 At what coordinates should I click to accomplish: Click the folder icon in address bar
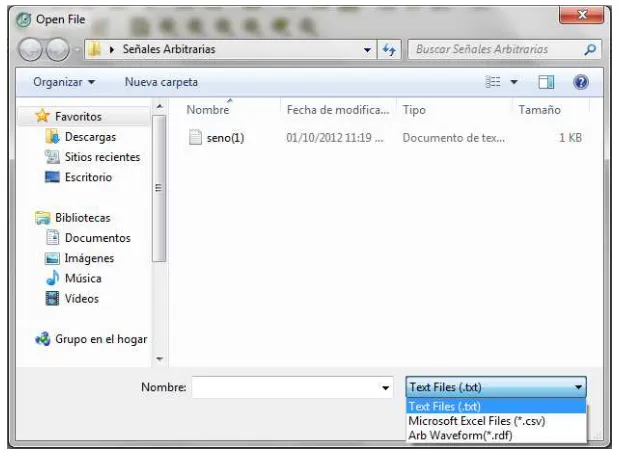[x=95, y=49]
